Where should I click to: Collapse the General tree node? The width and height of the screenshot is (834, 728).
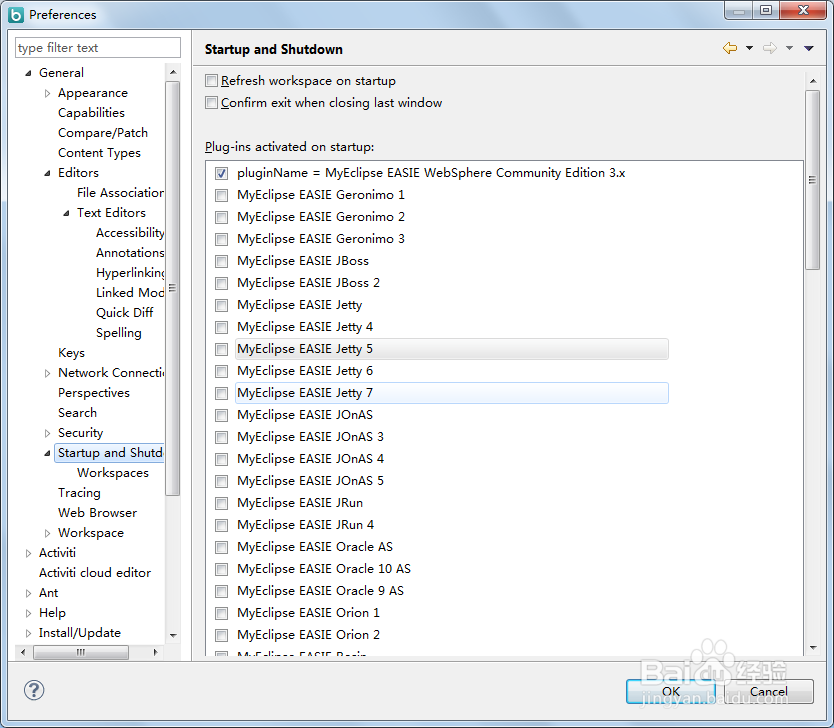click(x=28, y=73)
